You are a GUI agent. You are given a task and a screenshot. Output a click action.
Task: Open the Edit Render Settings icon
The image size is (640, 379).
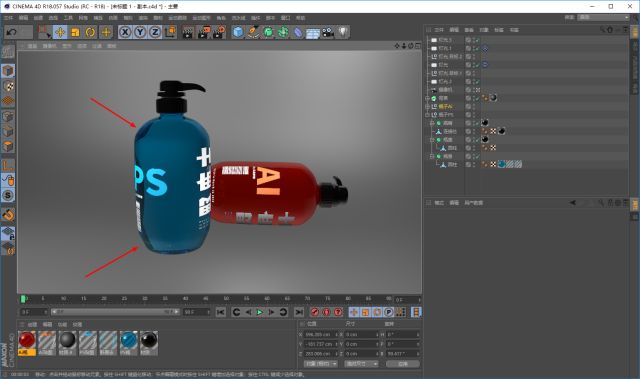(x=219, y=32)
